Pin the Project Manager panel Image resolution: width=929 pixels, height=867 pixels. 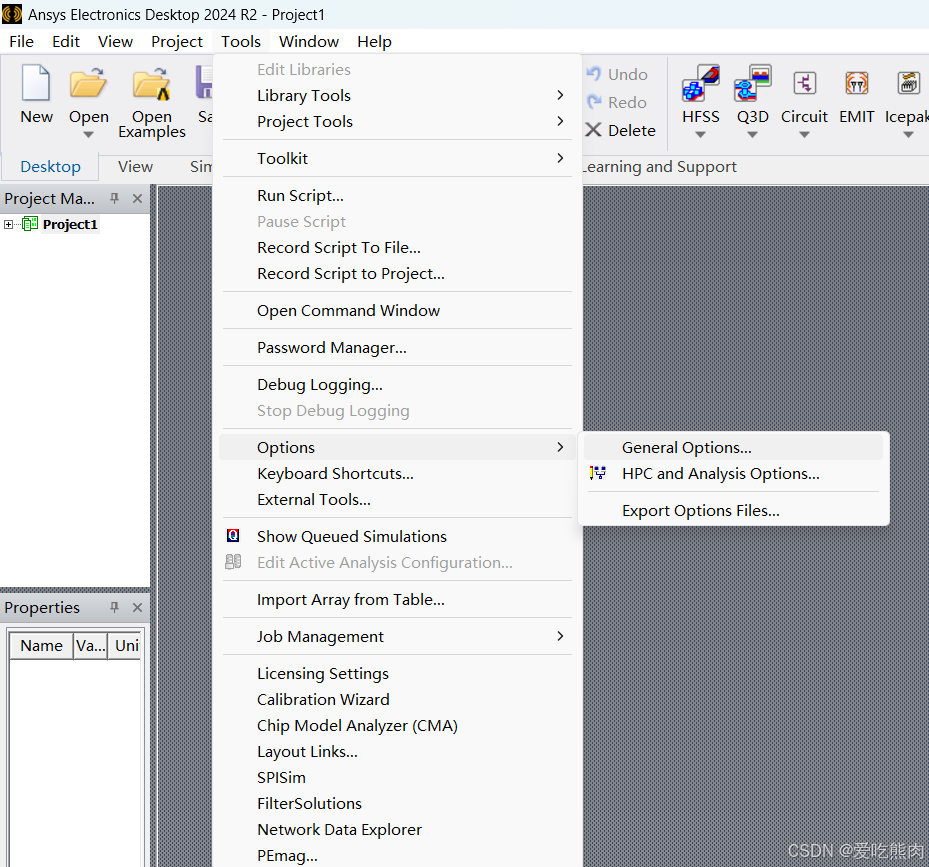[114, 199]
